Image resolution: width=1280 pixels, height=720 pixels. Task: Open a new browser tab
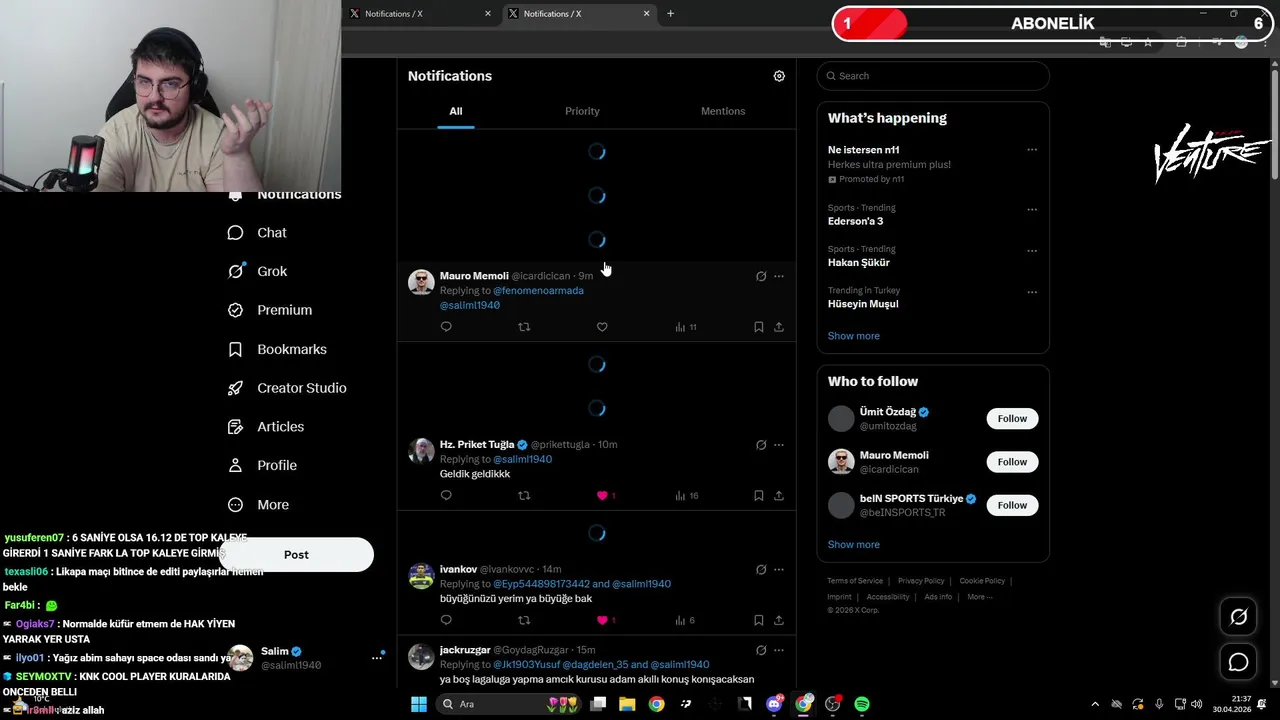670,14
